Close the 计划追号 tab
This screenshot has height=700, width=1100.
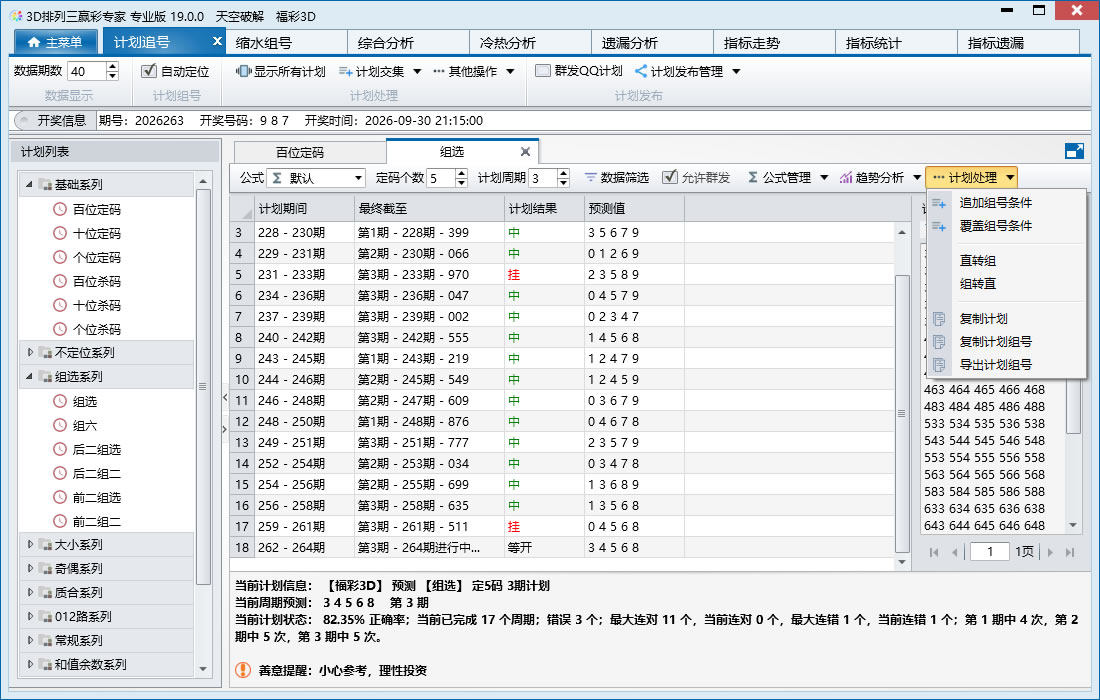click(217, 41)
